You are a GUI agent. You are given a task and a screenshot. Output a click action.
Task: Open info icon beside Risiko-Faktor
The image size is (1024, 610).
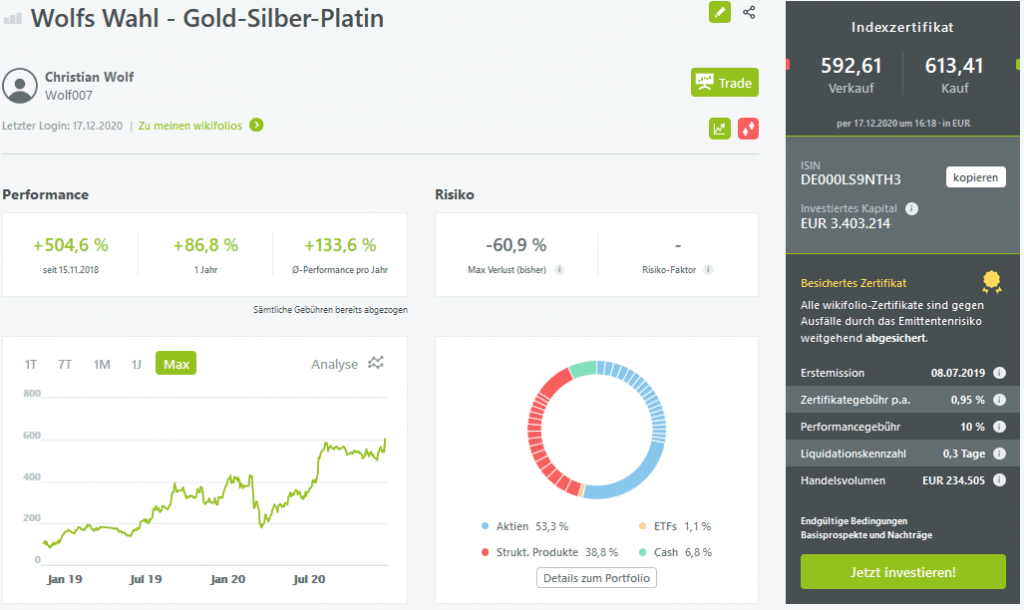coord(708,270)
